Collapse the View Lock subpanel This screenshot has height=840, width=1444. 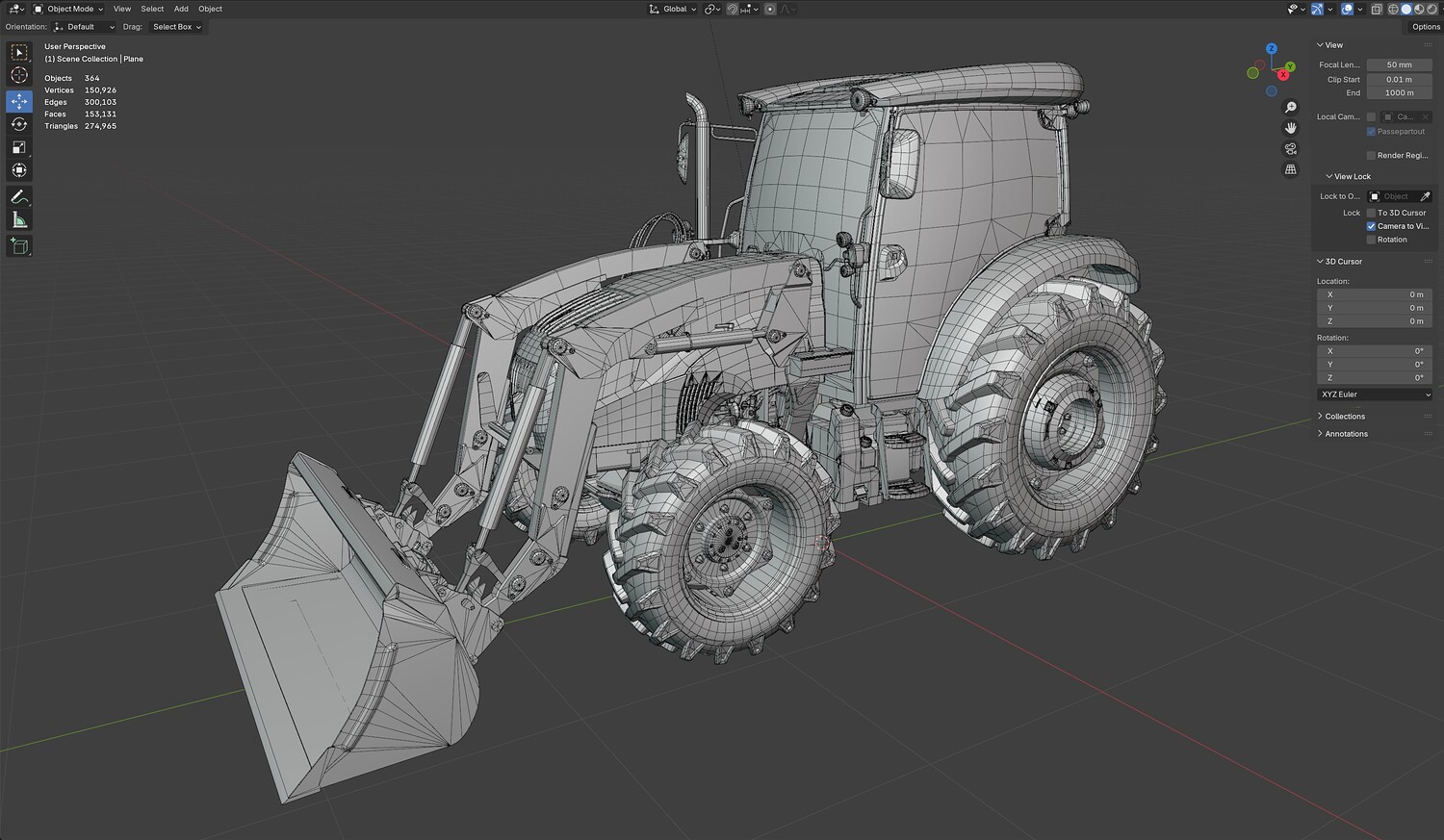point(1348,176)
